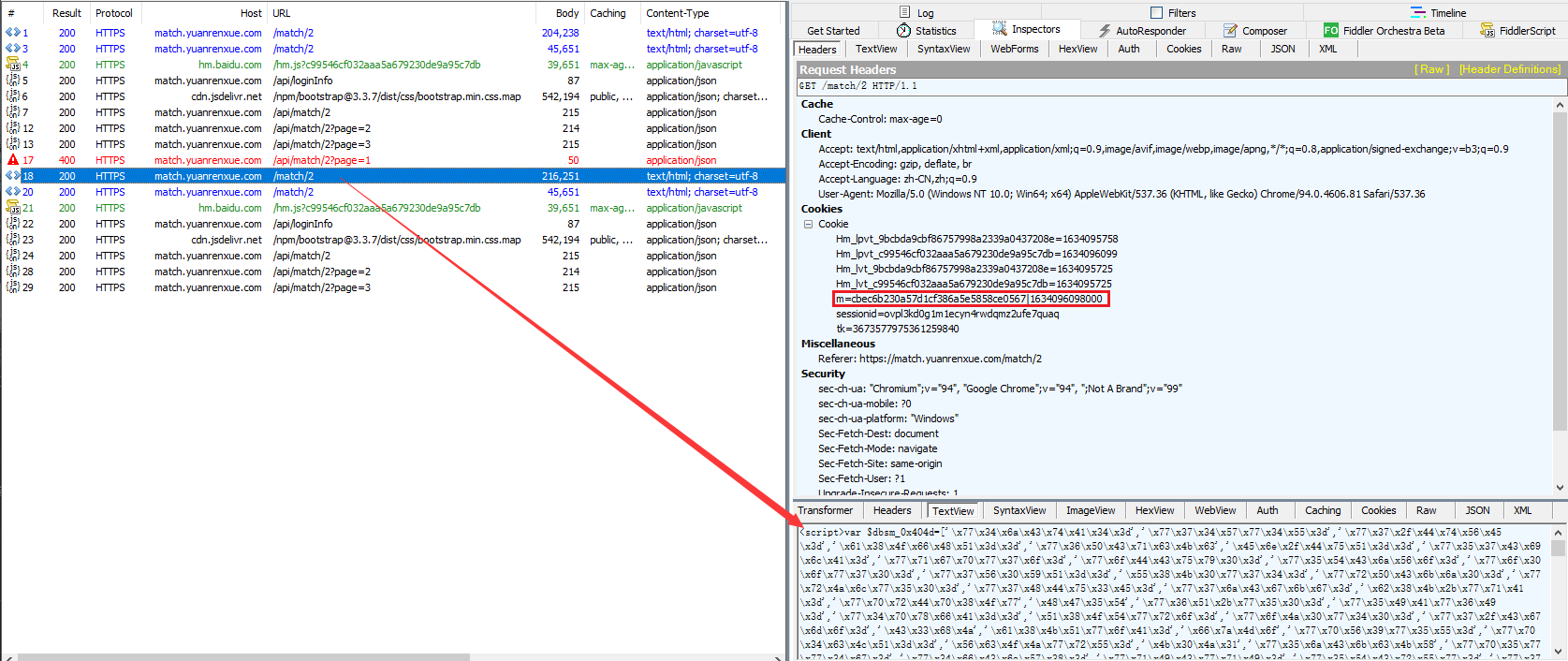Screen dimensions: 1568x661
Task: Click the red warning icon on session 17
Action: tap(13, 160)
